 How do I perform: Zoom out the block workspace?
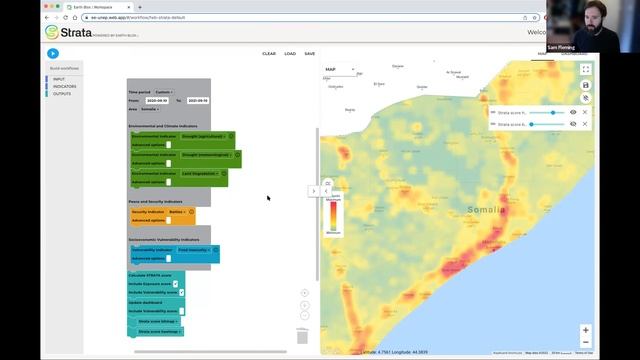point(304,316)
